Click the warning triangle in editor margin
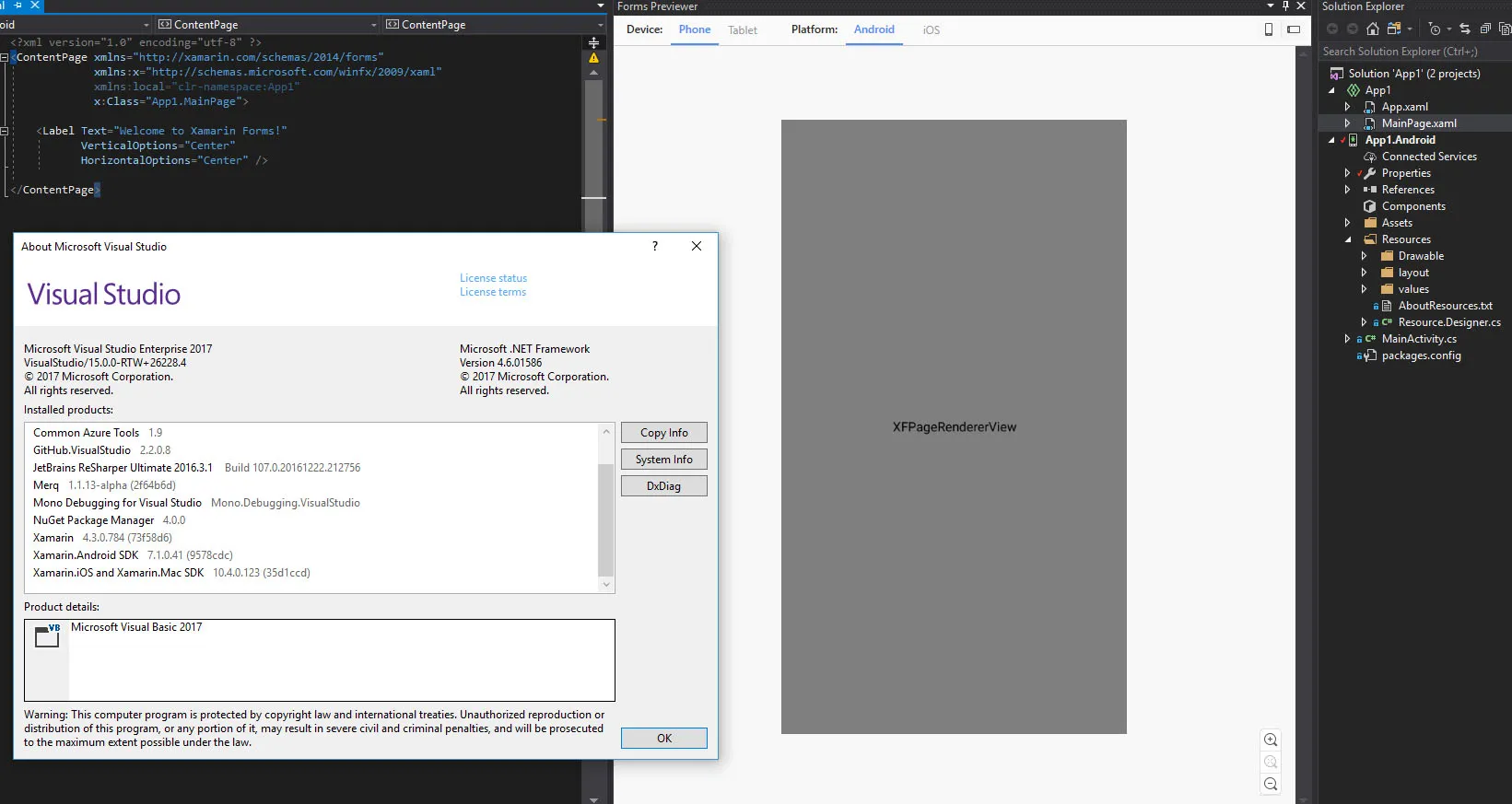 (594, 57)
